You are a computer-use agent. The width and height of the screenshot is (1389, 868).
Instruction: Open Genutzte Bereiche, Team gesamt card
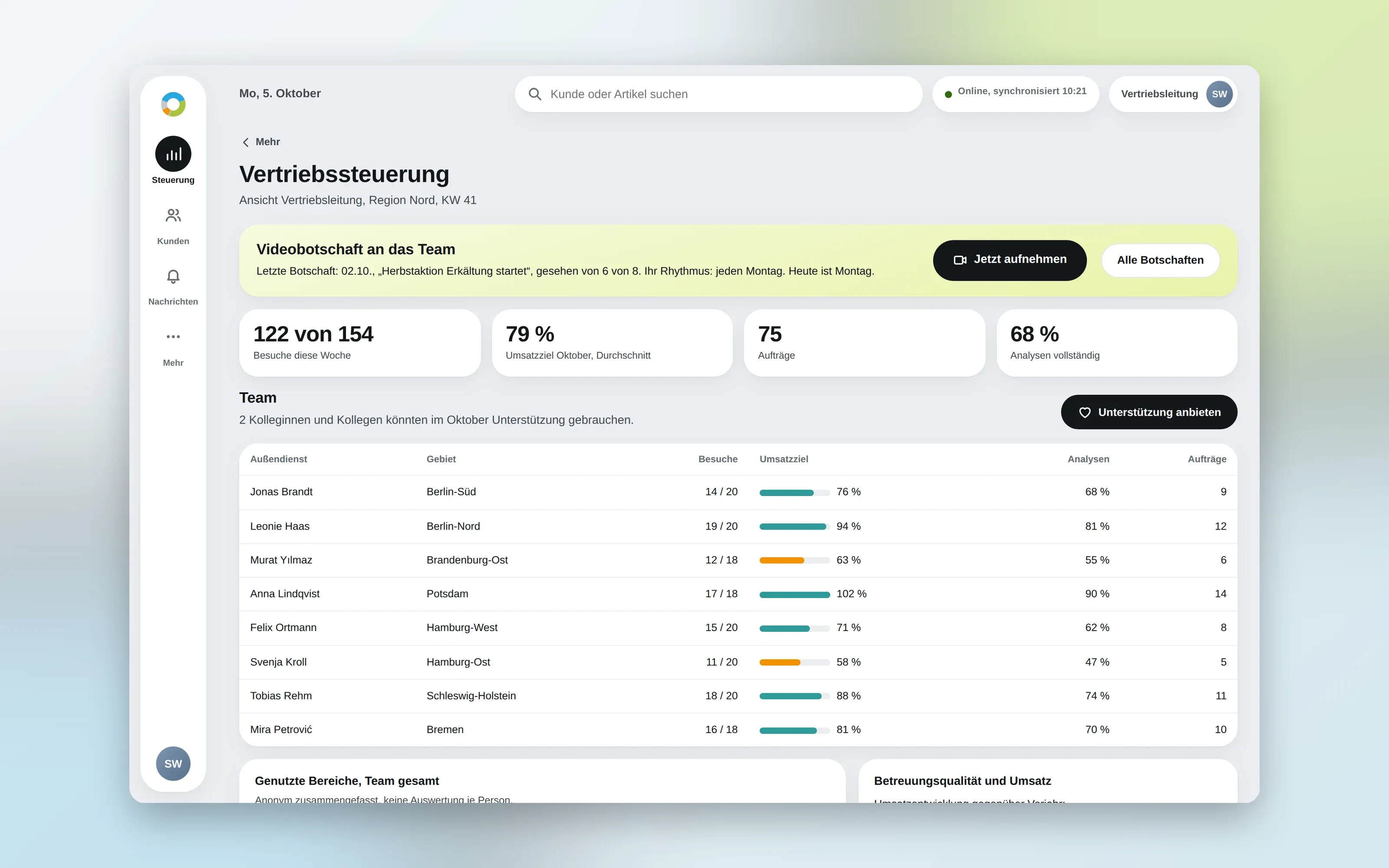[x=543, y=781]
